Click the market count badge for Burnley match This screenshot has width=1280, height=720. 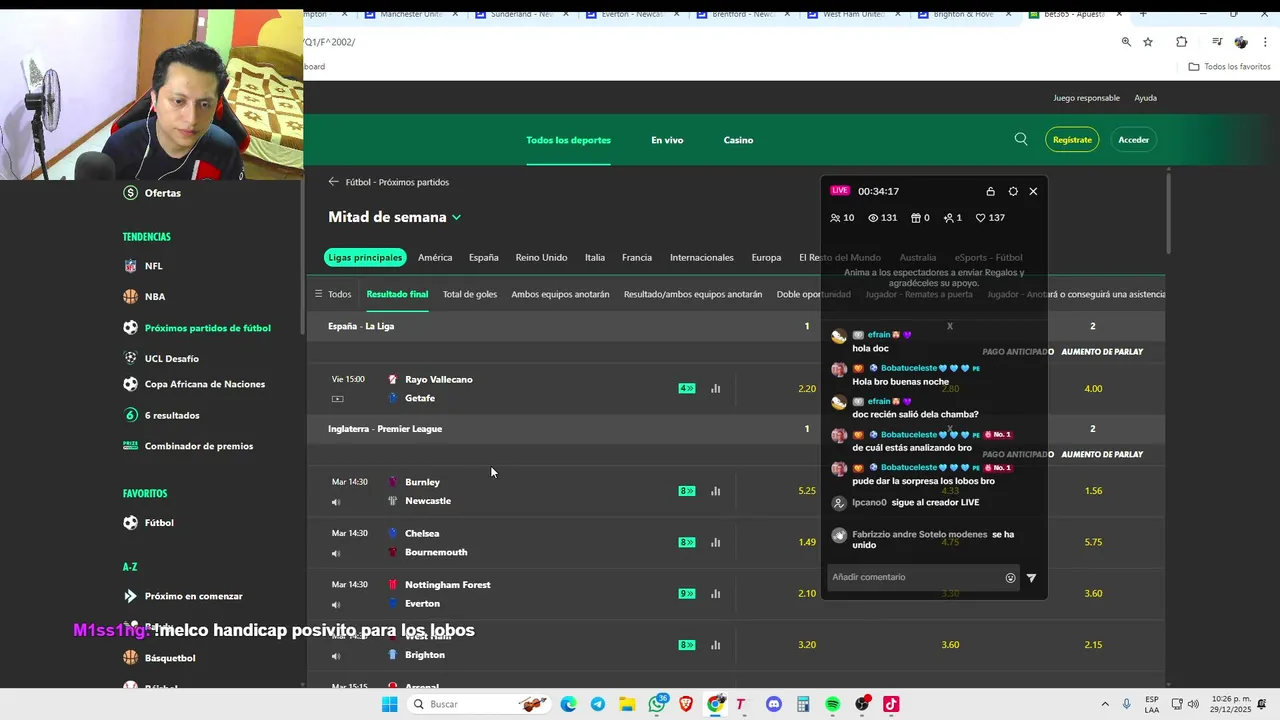[x=687, y=491]
